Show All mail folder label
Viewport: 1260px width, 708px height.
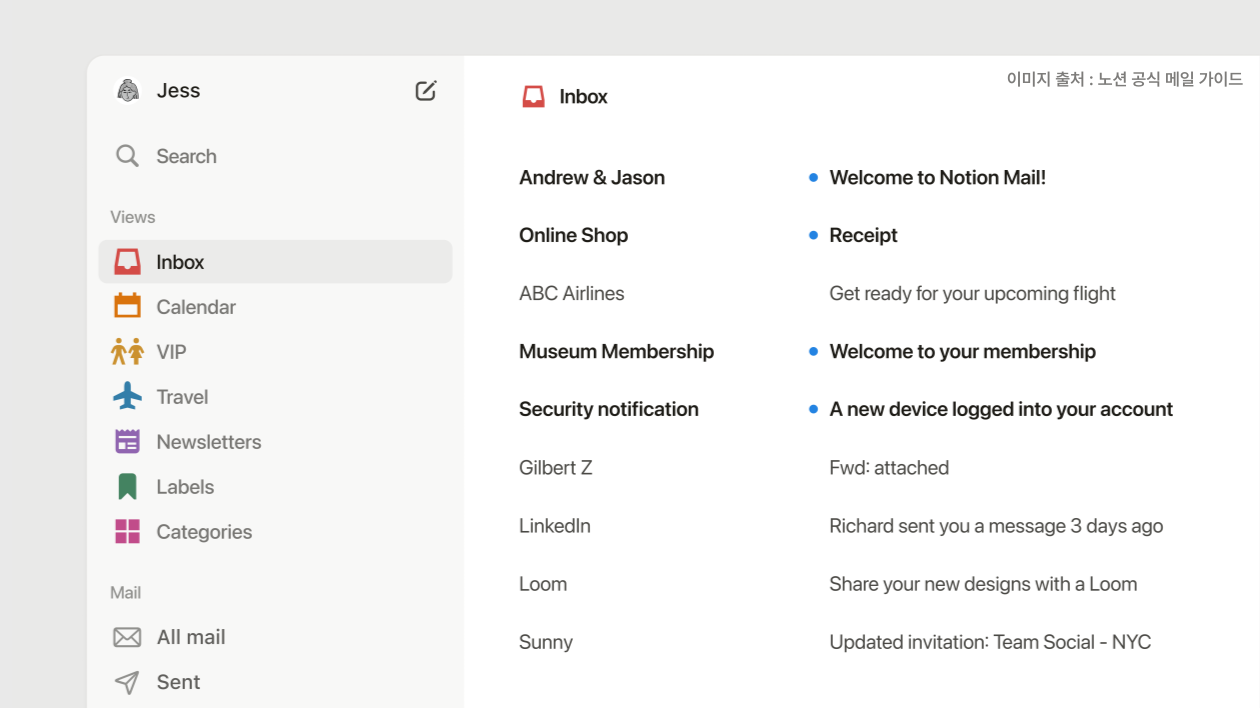pos(191,637)
